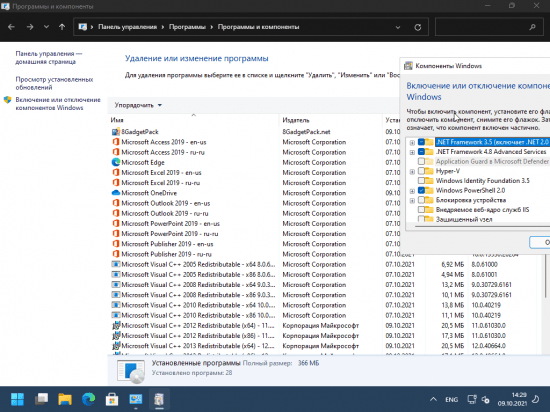Select Microsoft Publisher 2019 - en-us icon
The height and width of the screenshot is (412, 550).
tap(116, 244)
